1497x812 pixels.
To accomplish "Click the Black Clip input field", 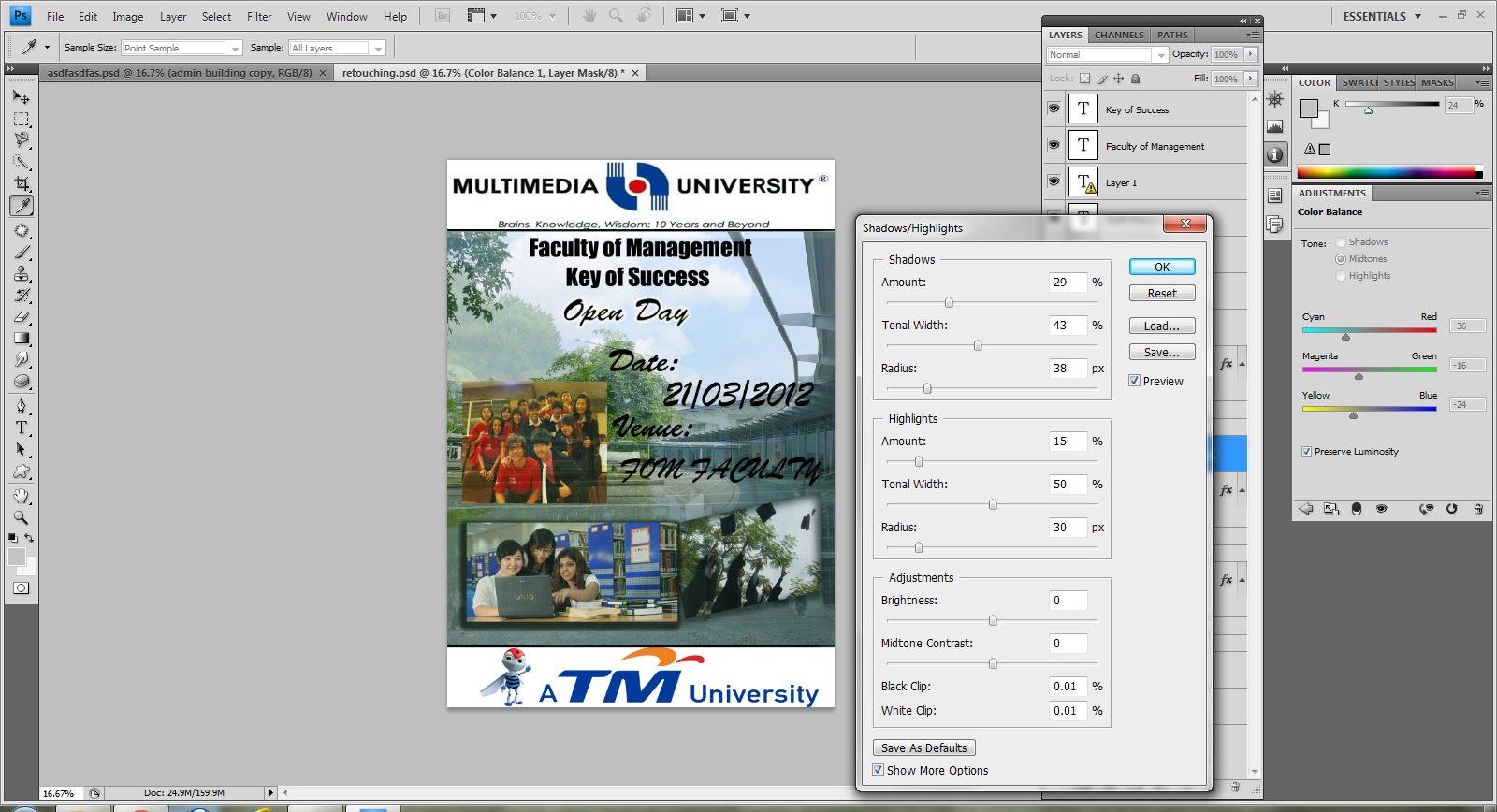I will pyautogui.click(x=1068, y=686).
